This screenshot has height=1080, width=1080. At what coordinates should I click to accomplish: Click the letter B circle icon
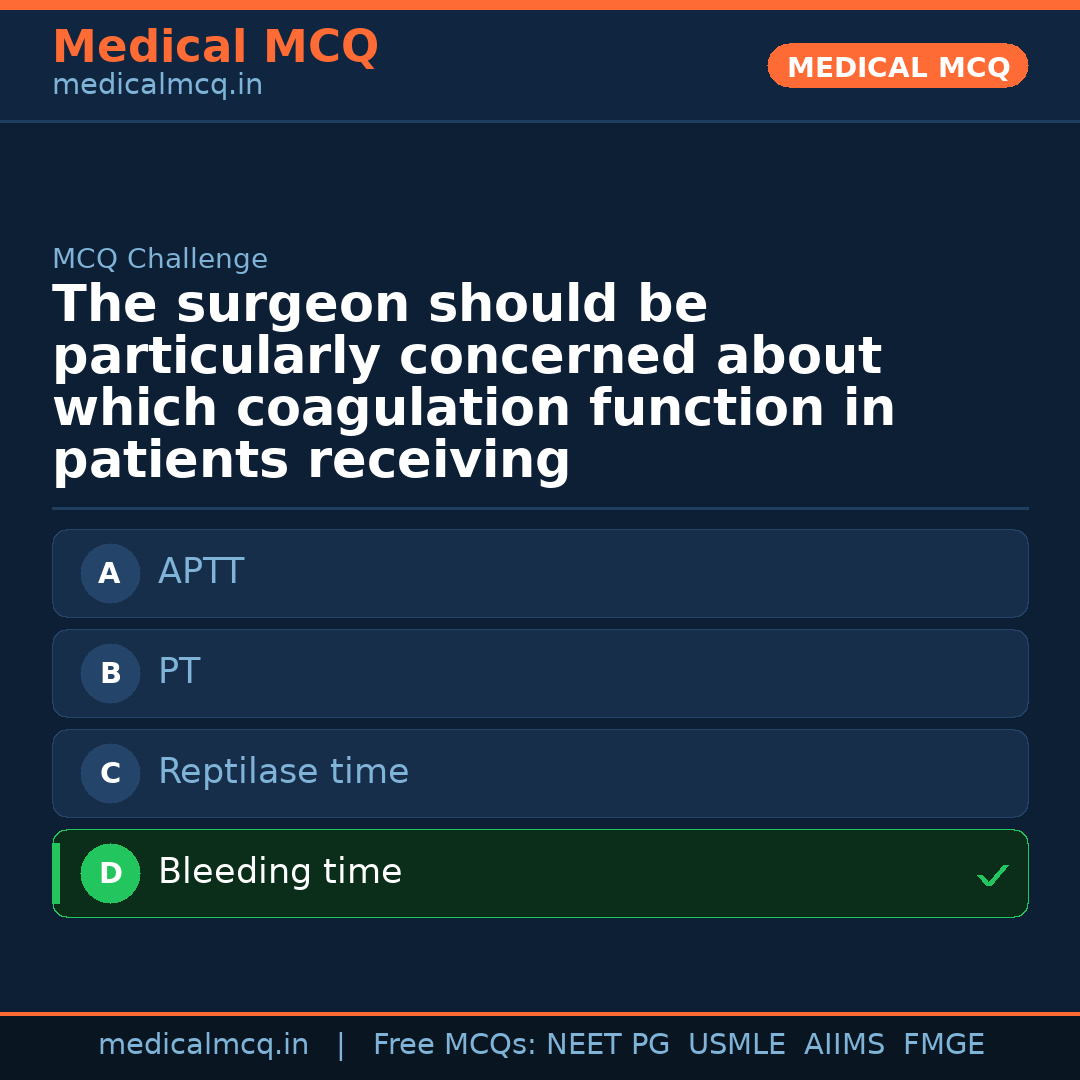(x=110, y=674)
